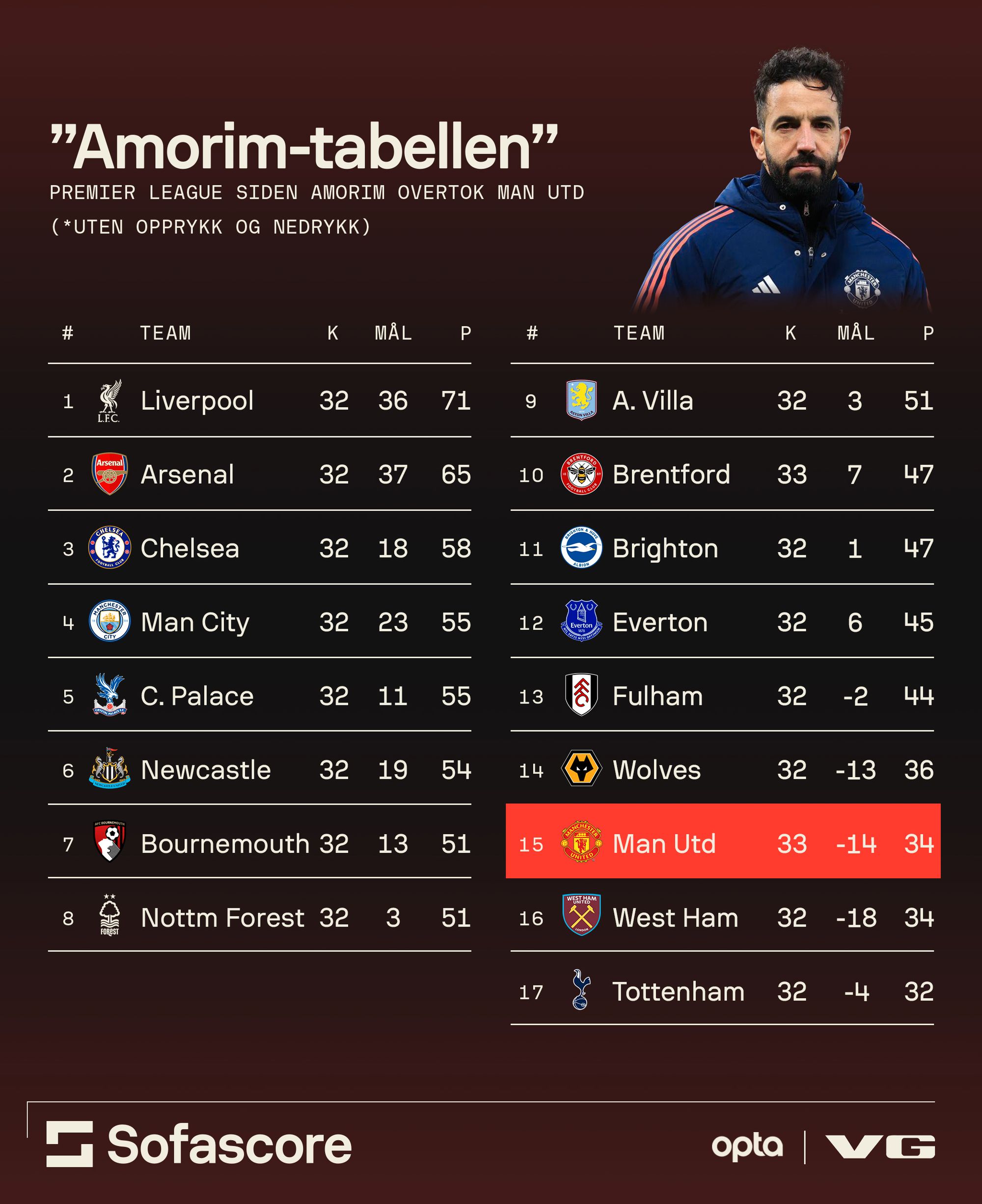Click the Bournemouth team name
The image size is (982, 1204).
click(x=224, y=843)
